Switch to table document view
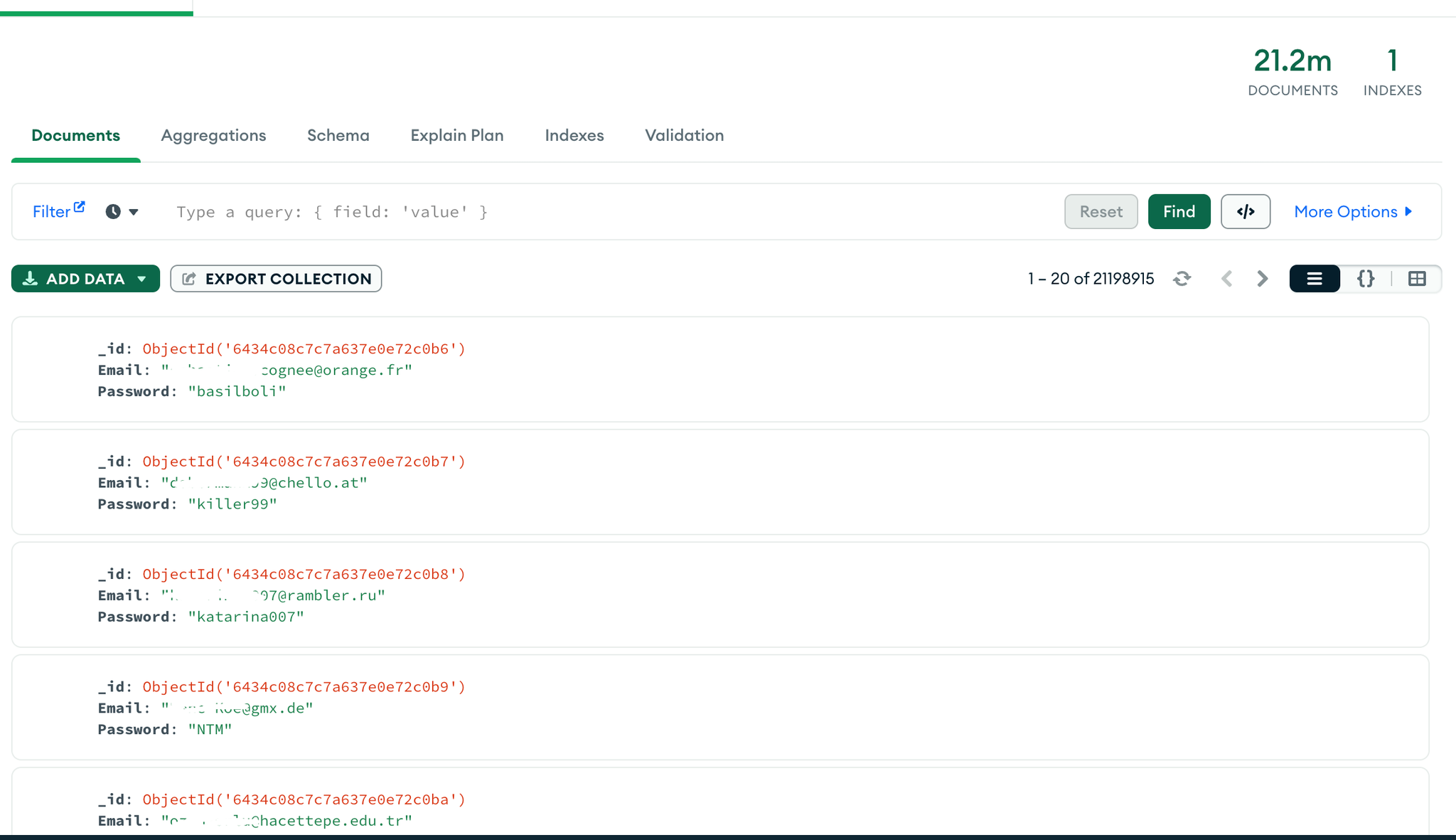The width and height of the screenshot is (1456, 840). point(1417,279)
